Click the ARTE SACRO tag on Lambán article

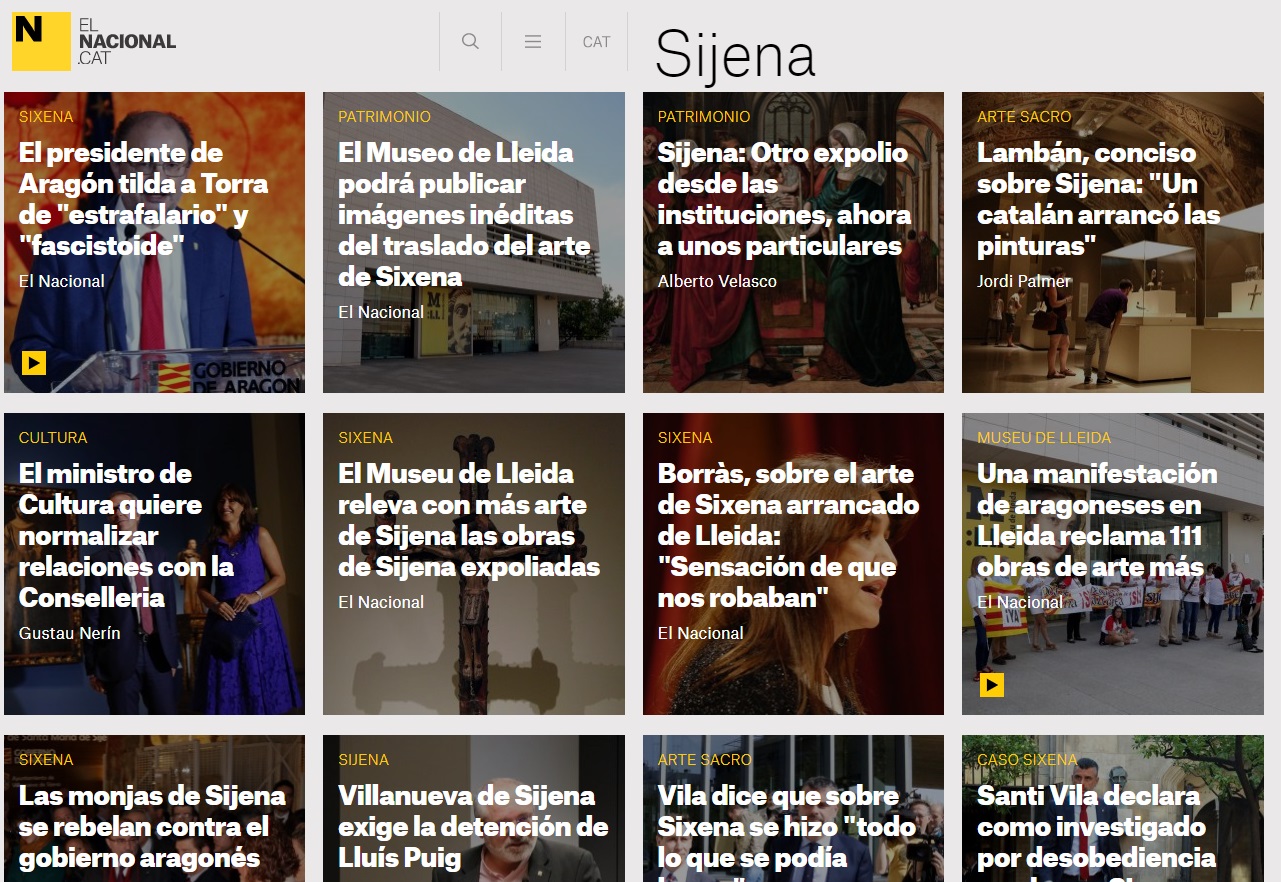1023,117
